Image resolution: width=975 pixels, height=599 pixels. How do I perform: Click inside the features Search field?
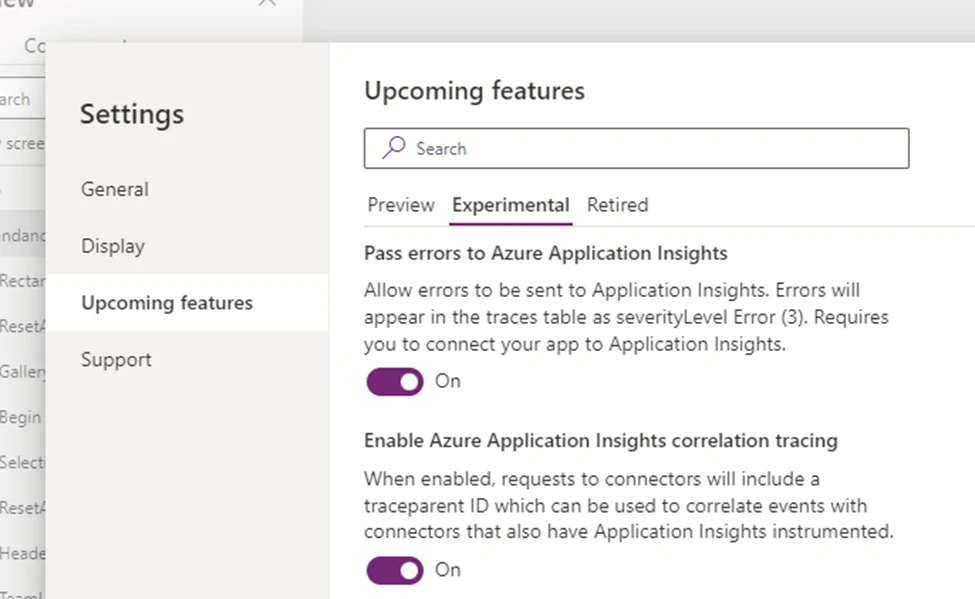pyautogui.click(x=600, y=148)
